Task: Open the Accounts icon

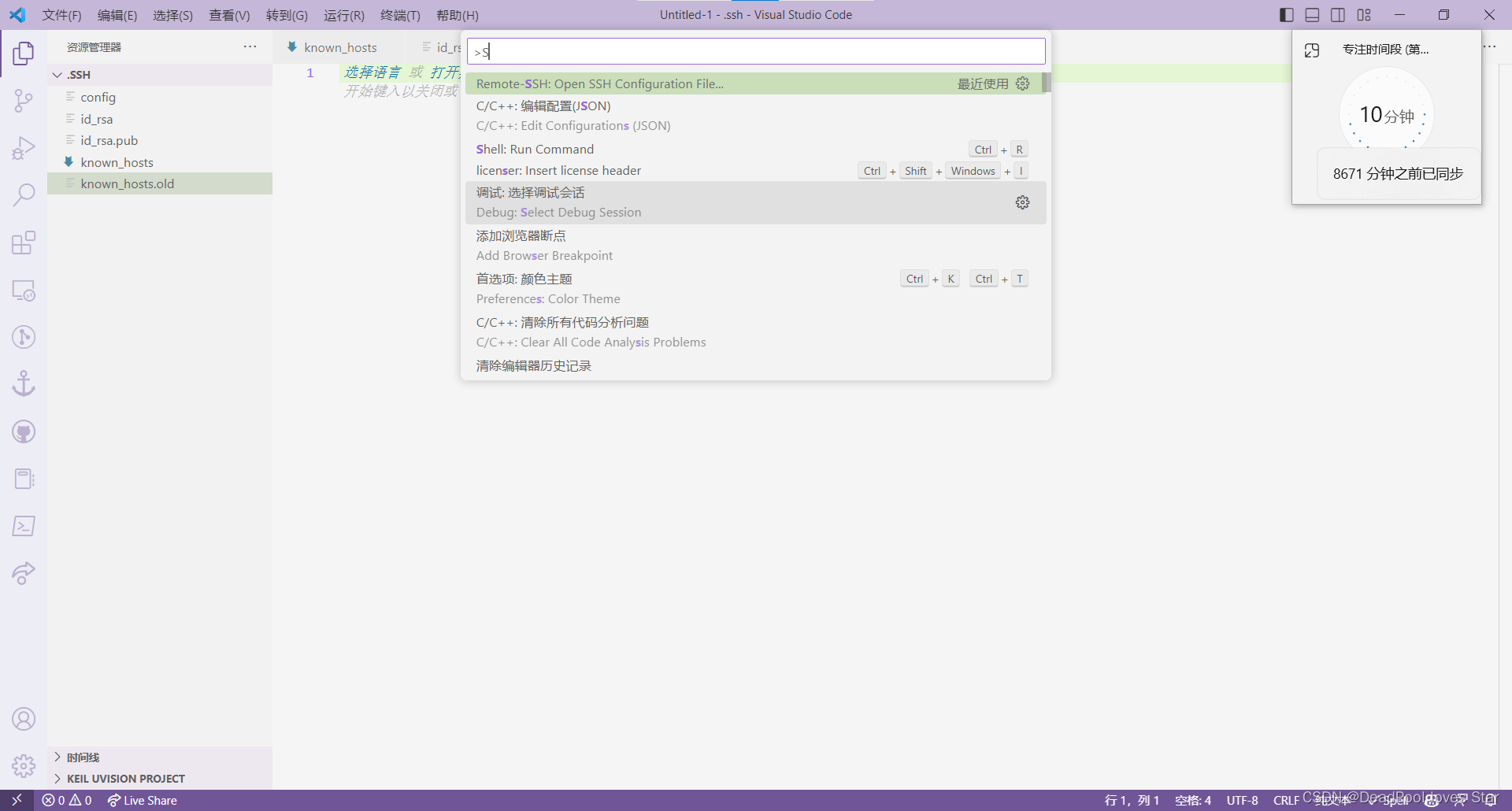Action: pyautogui.click(x=24, y=719)
